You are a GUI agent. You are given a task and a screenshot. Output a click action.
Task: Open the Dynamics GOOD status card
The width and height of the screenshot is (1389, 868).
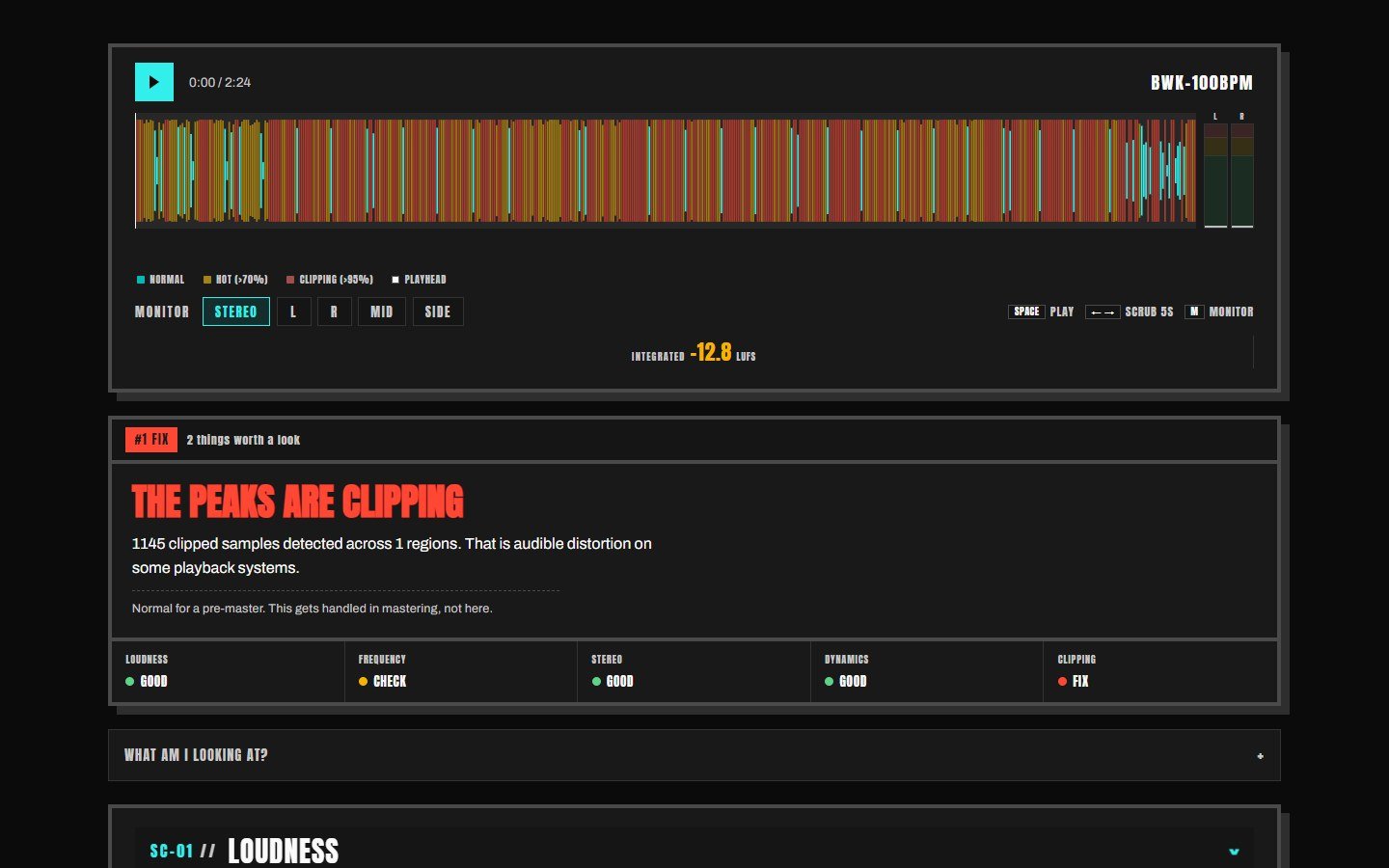(927, 671)
